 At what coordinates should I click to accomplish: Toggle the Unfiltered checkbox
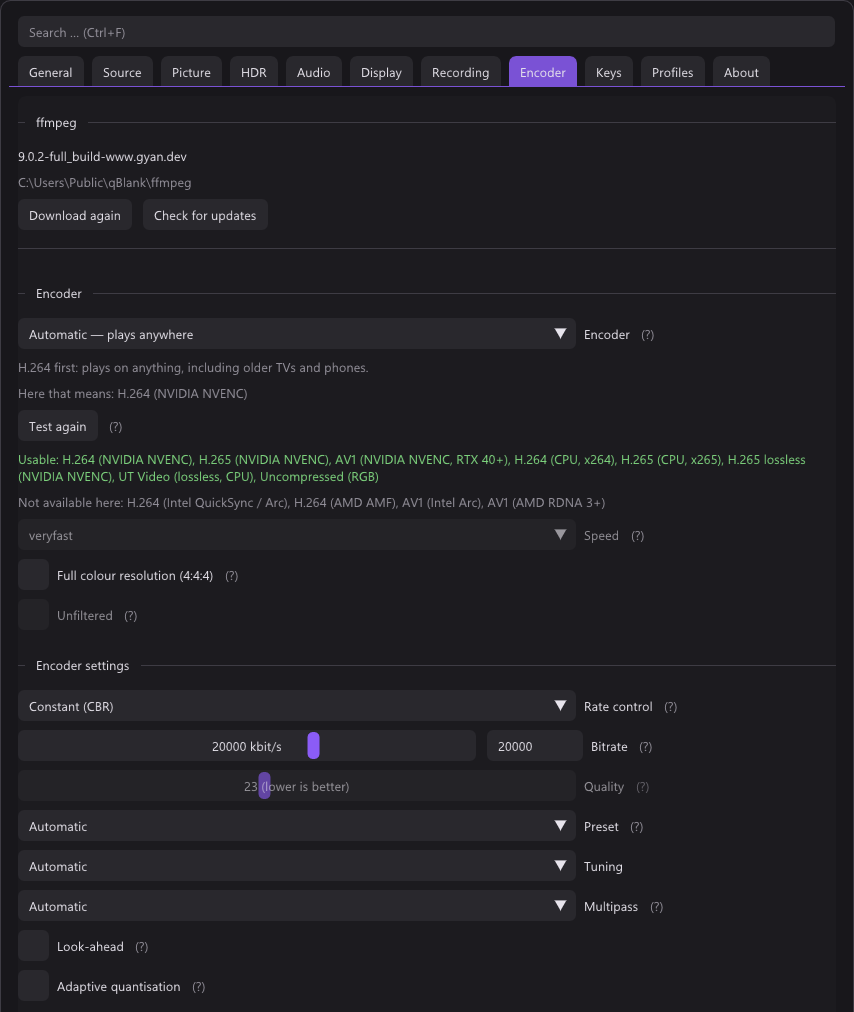(34, 615)
